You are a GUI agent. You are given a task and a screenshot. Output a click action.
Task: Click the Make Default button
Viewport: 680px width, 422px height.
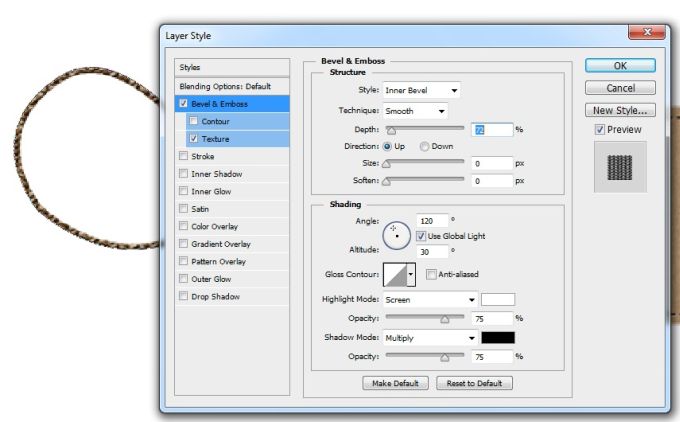(x=395, y=383)
